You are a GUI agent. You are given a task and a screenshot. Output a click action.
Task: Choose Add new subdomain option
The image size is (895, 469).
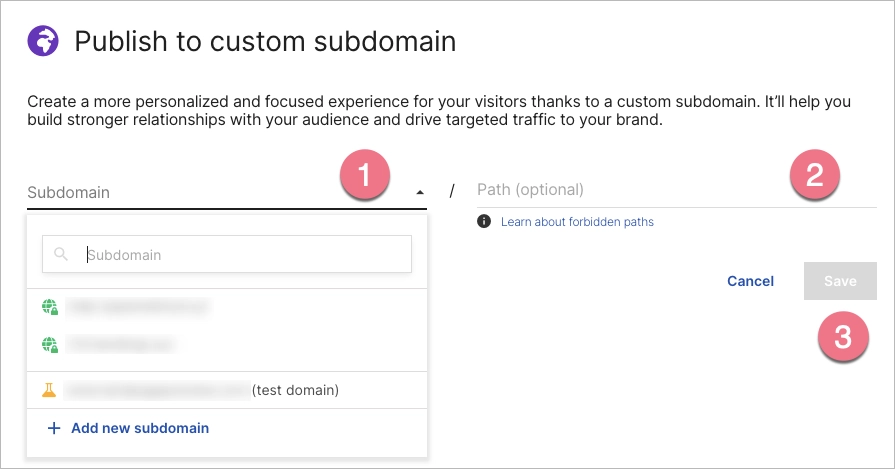tap(139, 428)
